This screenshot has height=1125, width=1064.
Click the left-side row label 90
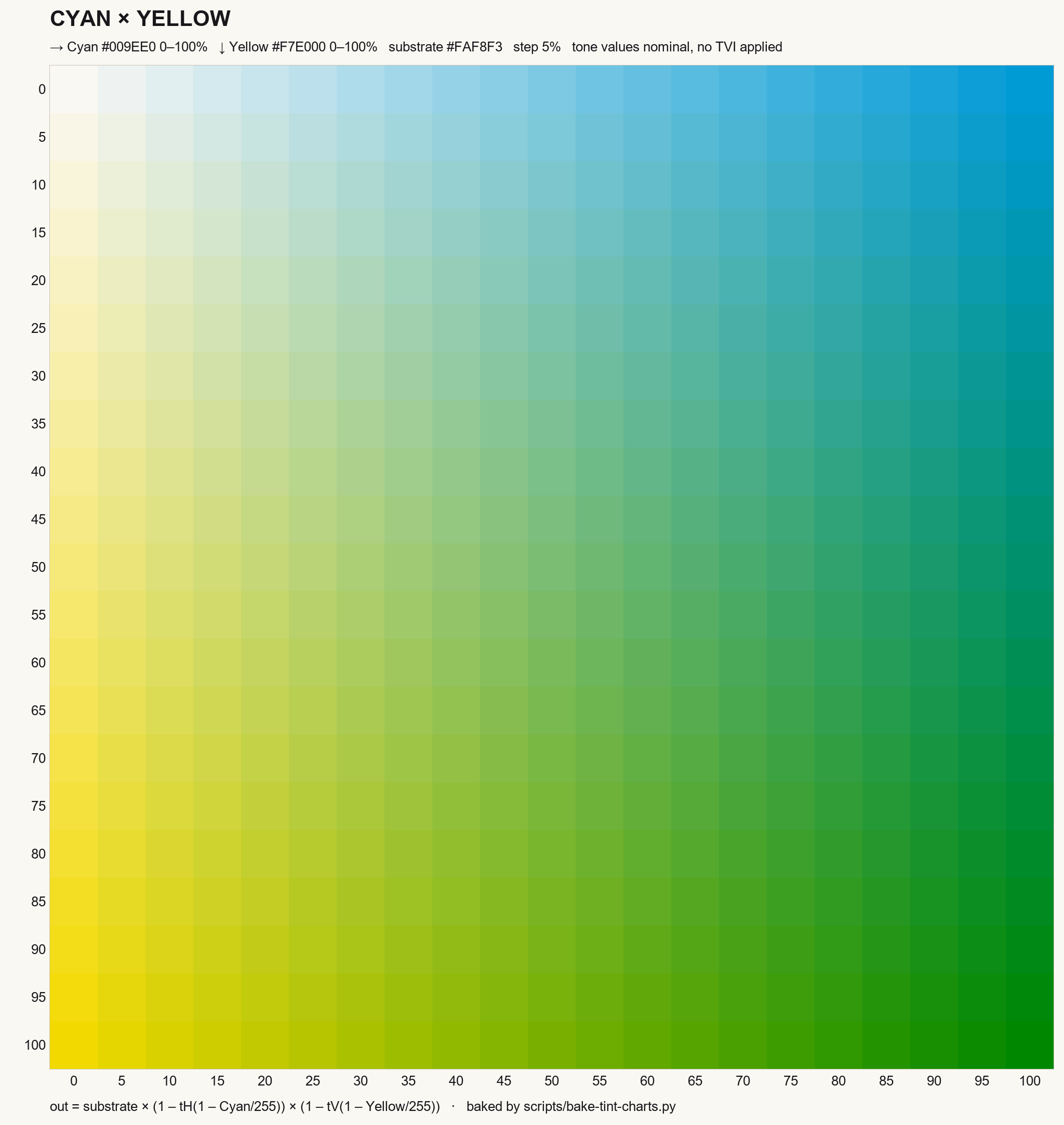[38, 950]
